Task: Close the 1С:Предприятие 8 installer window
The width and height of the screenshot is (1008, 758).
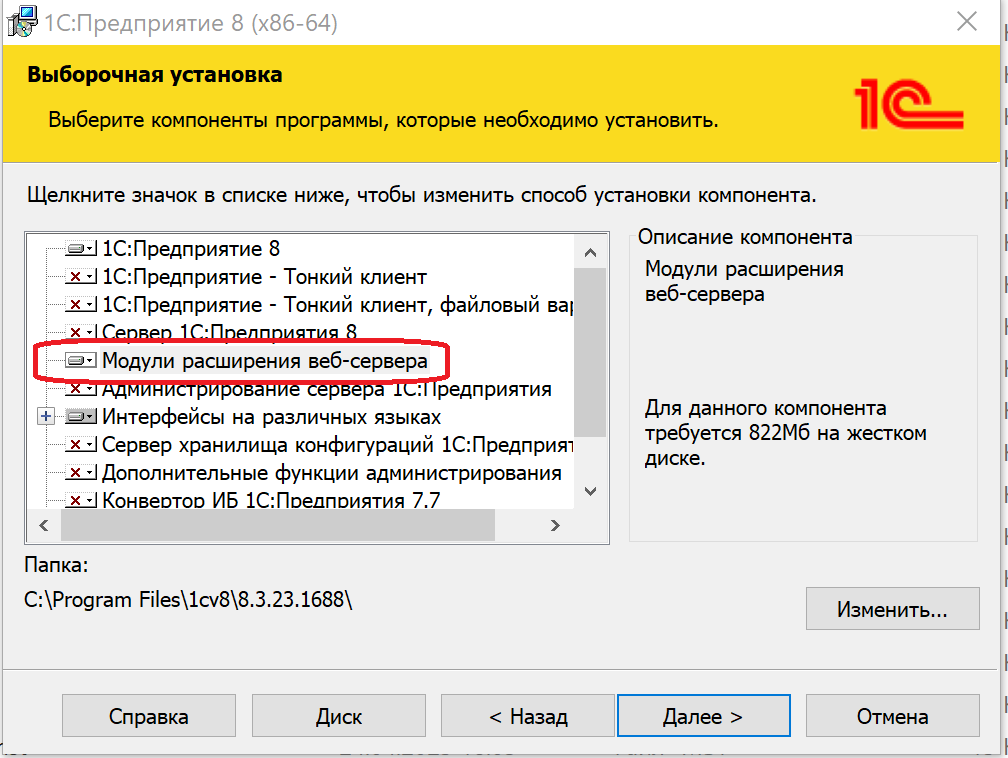Action: (966, 22)
